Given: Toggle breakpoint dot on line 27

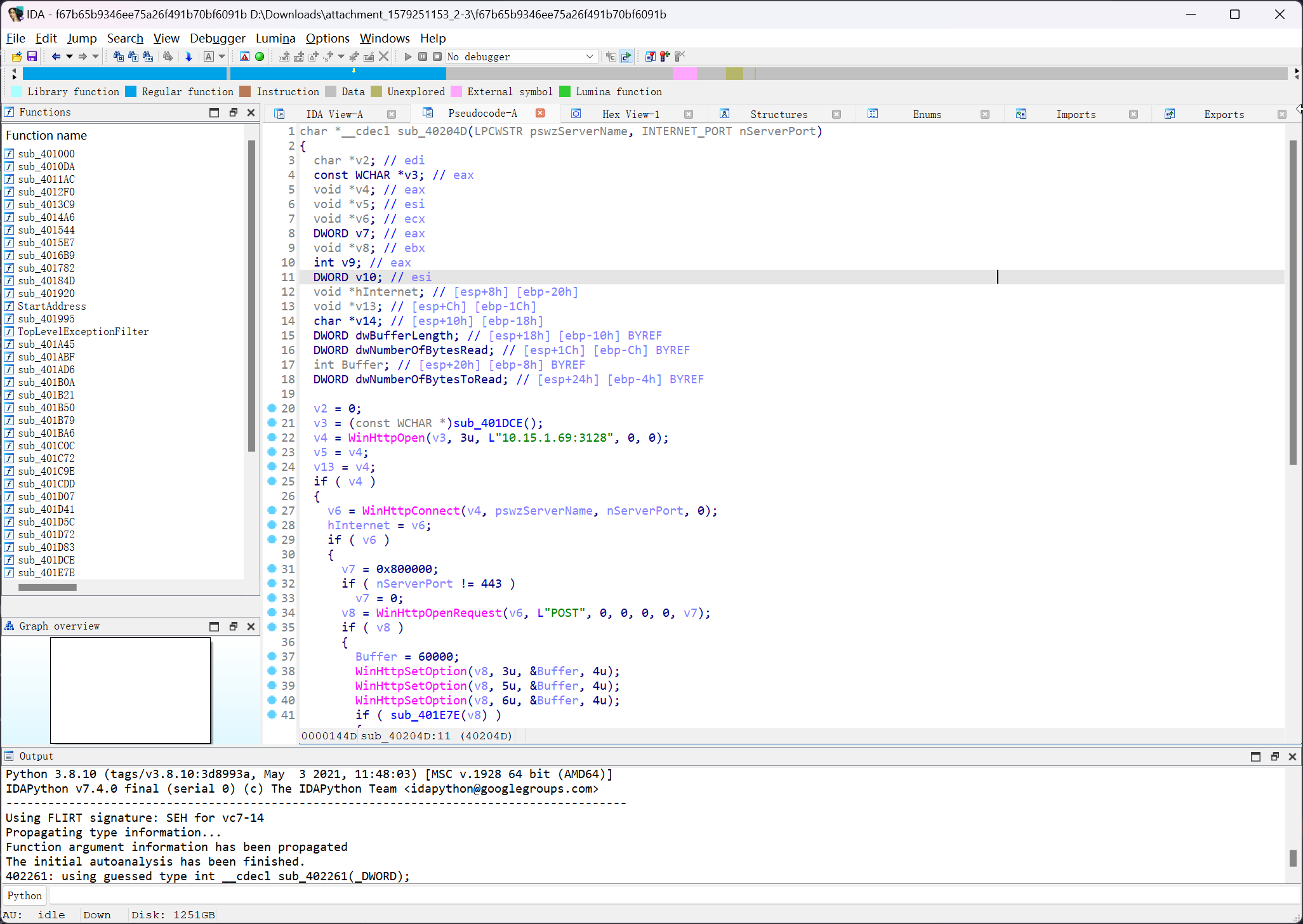Looking at the screenshot, I should tap(272, 510).
